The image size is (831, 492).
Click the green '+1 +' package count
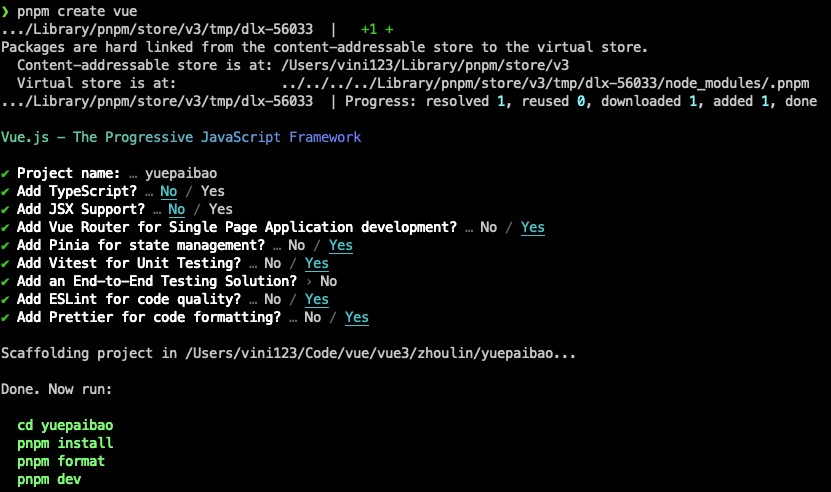click(x=377, y=30)
